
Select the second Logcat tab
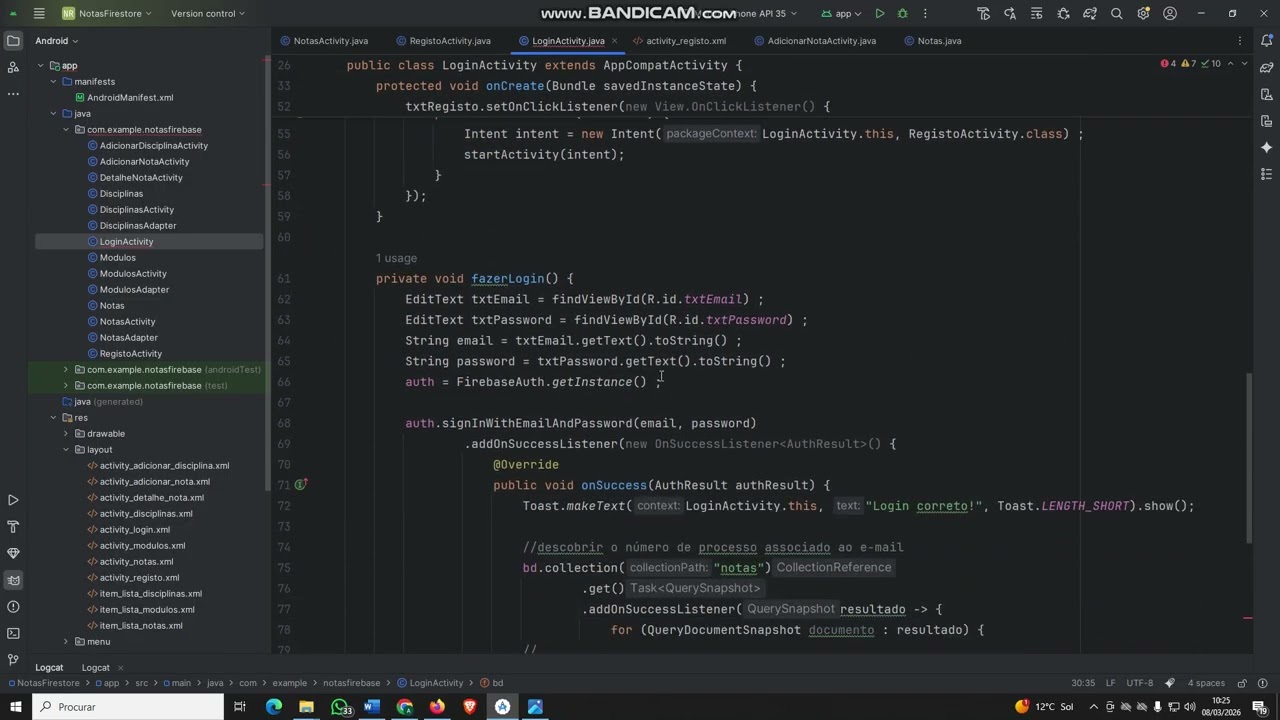click(x=95, y=668)
